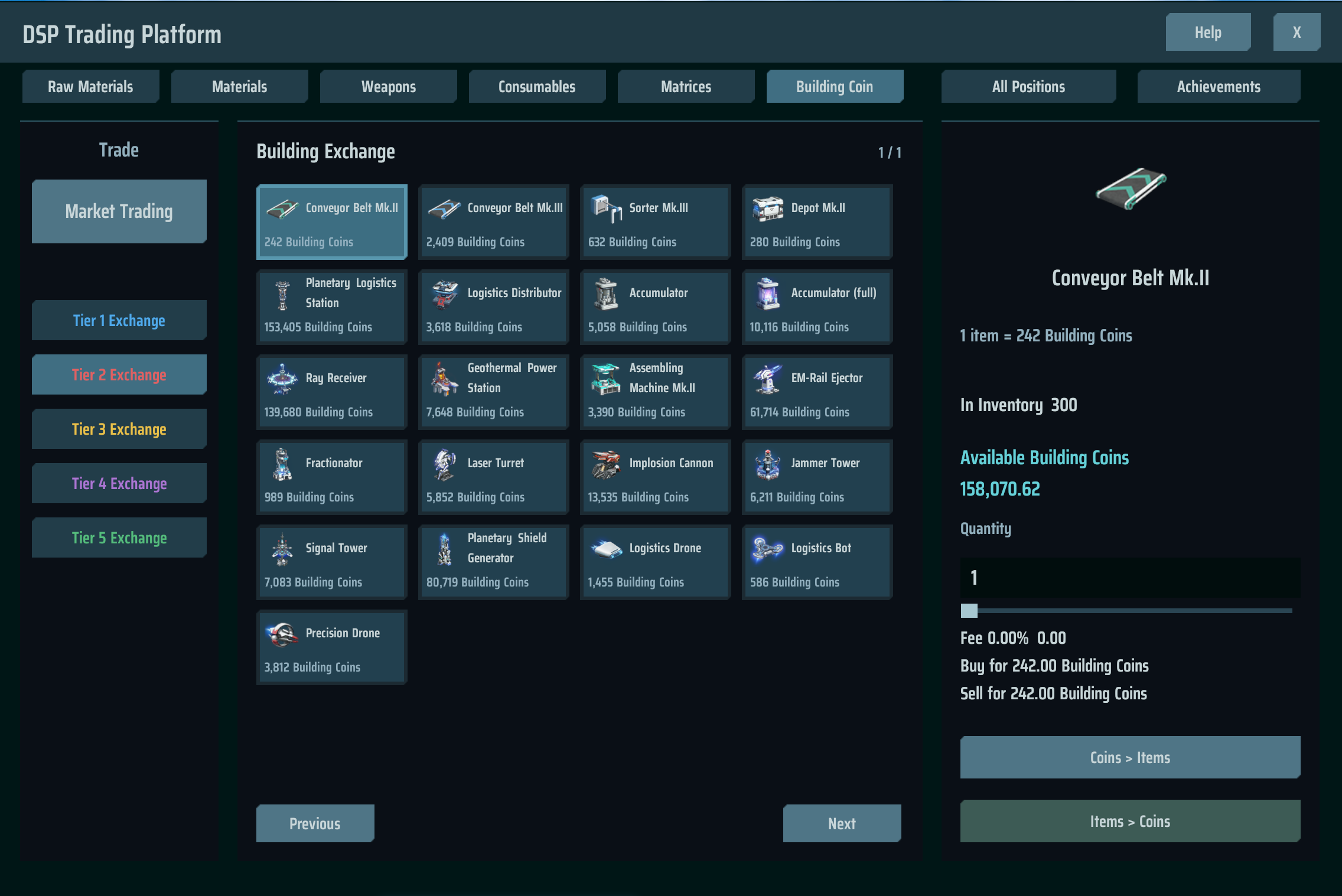The height and width of the screenshot is (896, 1342).
Task: Open Market Trading
Action: tap(119, 211)
